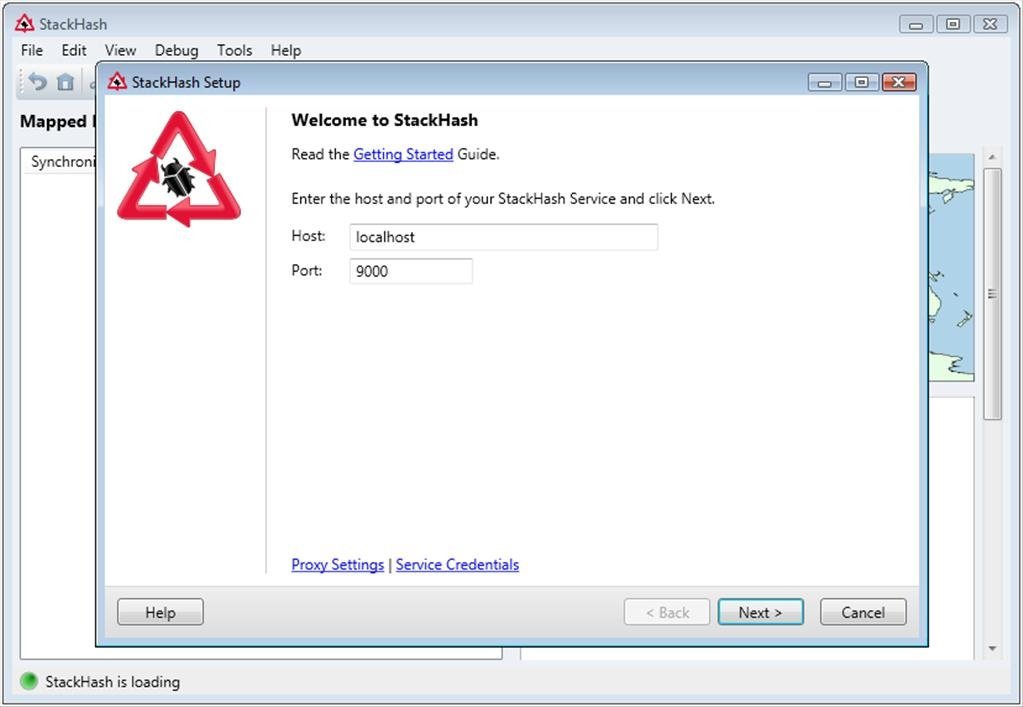Focus the Host input field
Screen dimensions: 1023x707
(504, 237)
